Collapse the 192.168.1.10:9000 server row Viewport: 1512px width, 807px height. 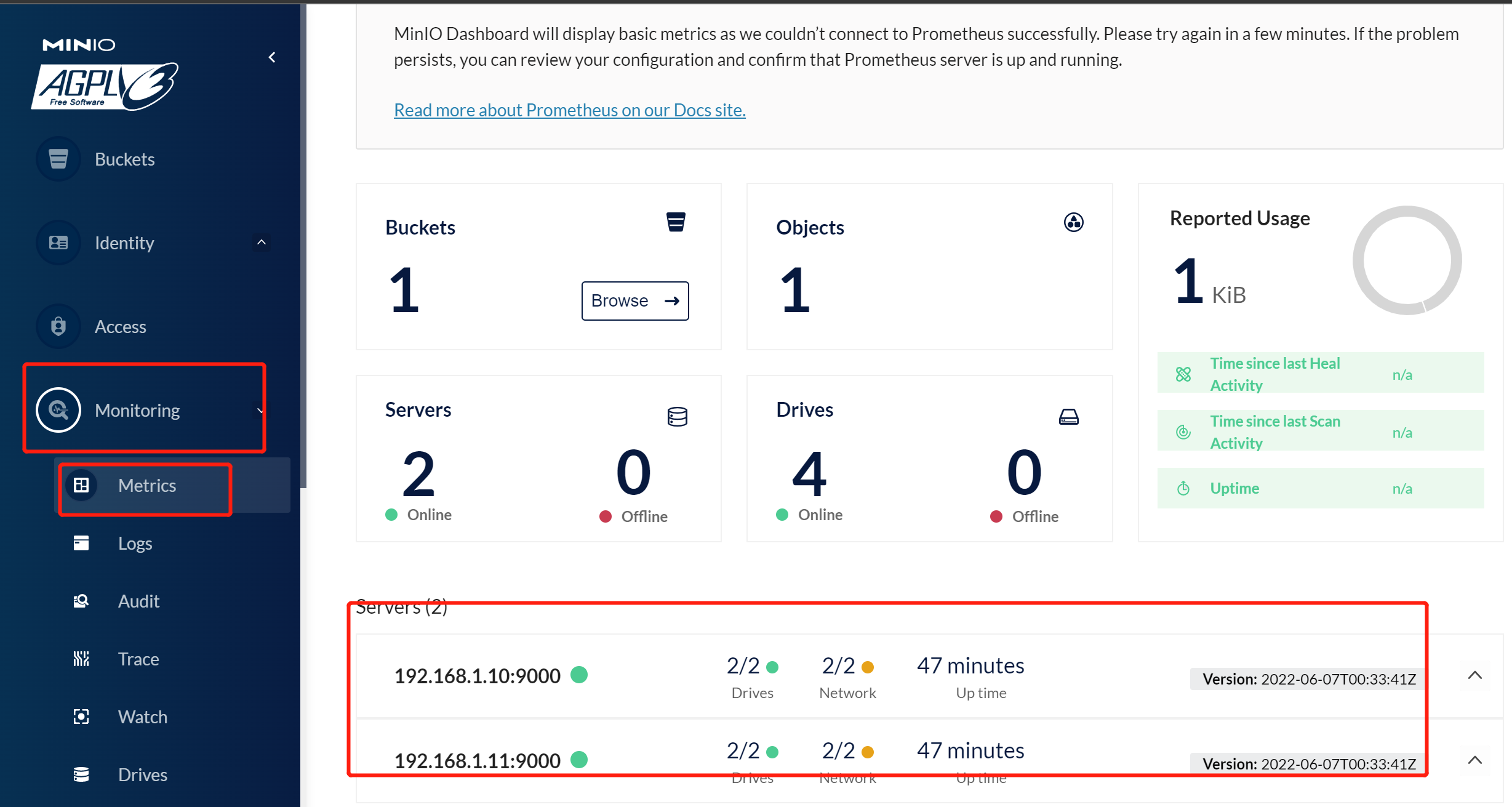click(x=1475, y=675)
